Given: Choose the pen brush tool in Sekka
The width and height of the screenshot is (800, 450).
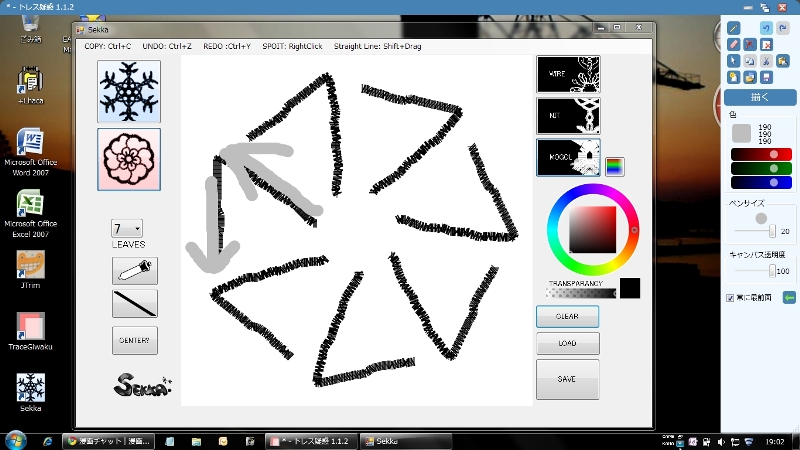Looking at the screenshot, I should tap(135, 270).
